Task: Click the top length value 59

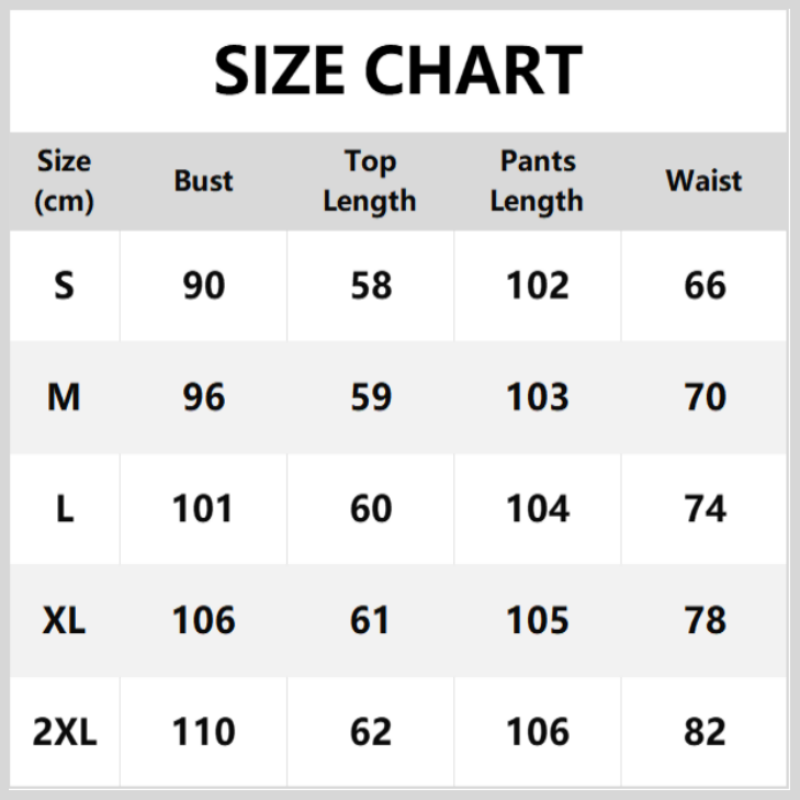Action: (371, 398)
